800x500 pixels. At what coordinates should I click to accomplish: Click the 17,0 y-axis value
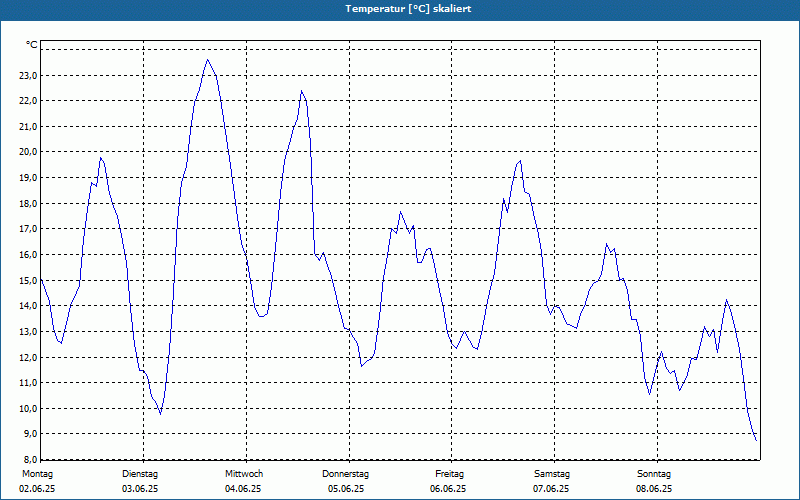[28, 229]
